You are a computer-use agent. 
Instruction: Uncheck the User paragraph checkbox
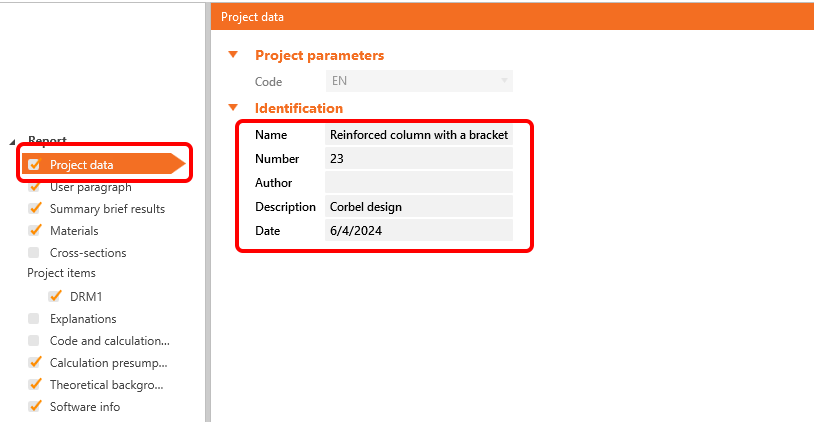pos(34,187)
